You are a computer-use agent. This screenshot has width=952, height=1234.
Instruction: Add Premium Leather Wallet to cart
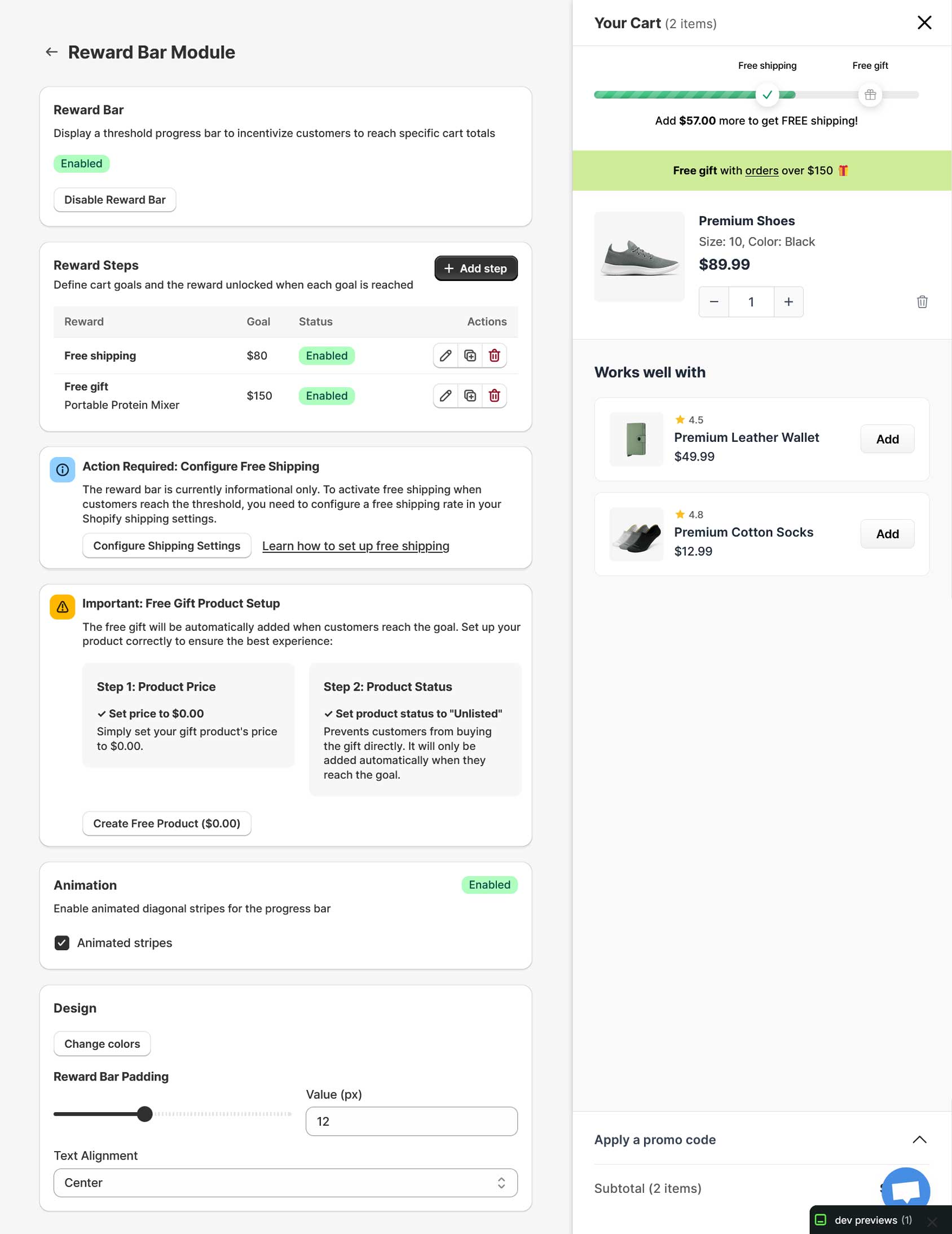(x=887, y=439)
